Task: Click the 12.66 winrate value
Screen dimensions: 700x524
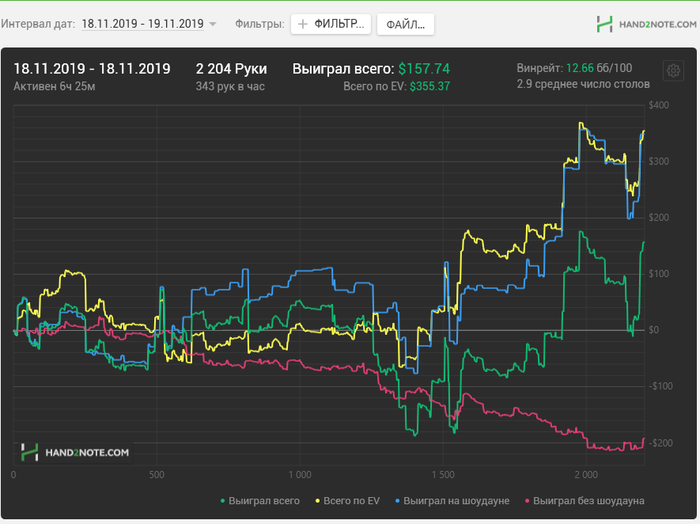Action: tap(579, 68)
